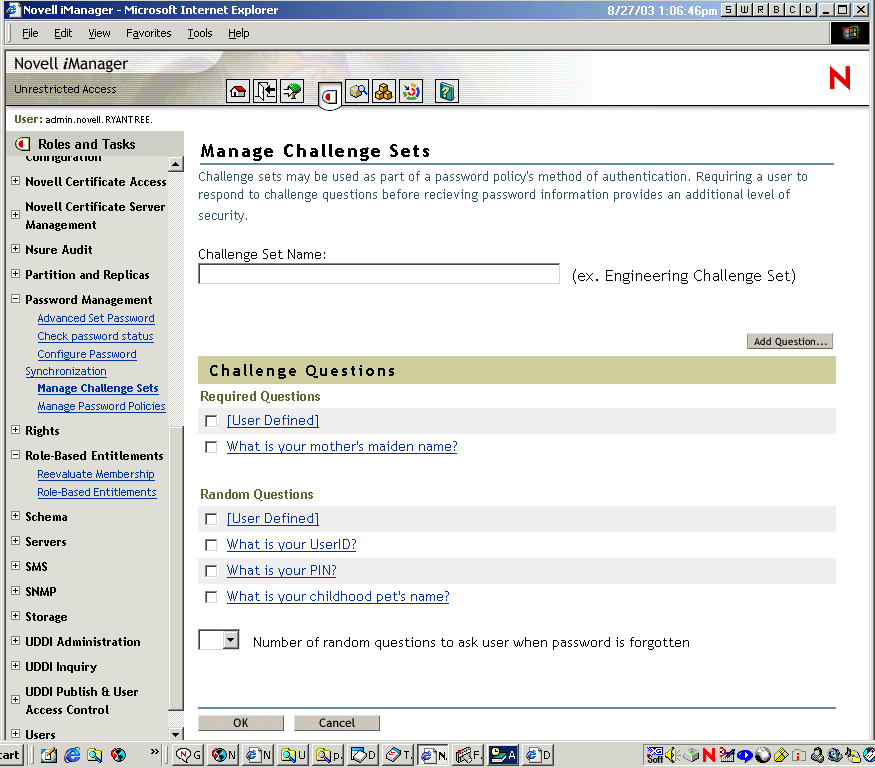This screenshot has width=875, height=768.
Task: Click the red Novell N logo
Action: tap(838, 78)
